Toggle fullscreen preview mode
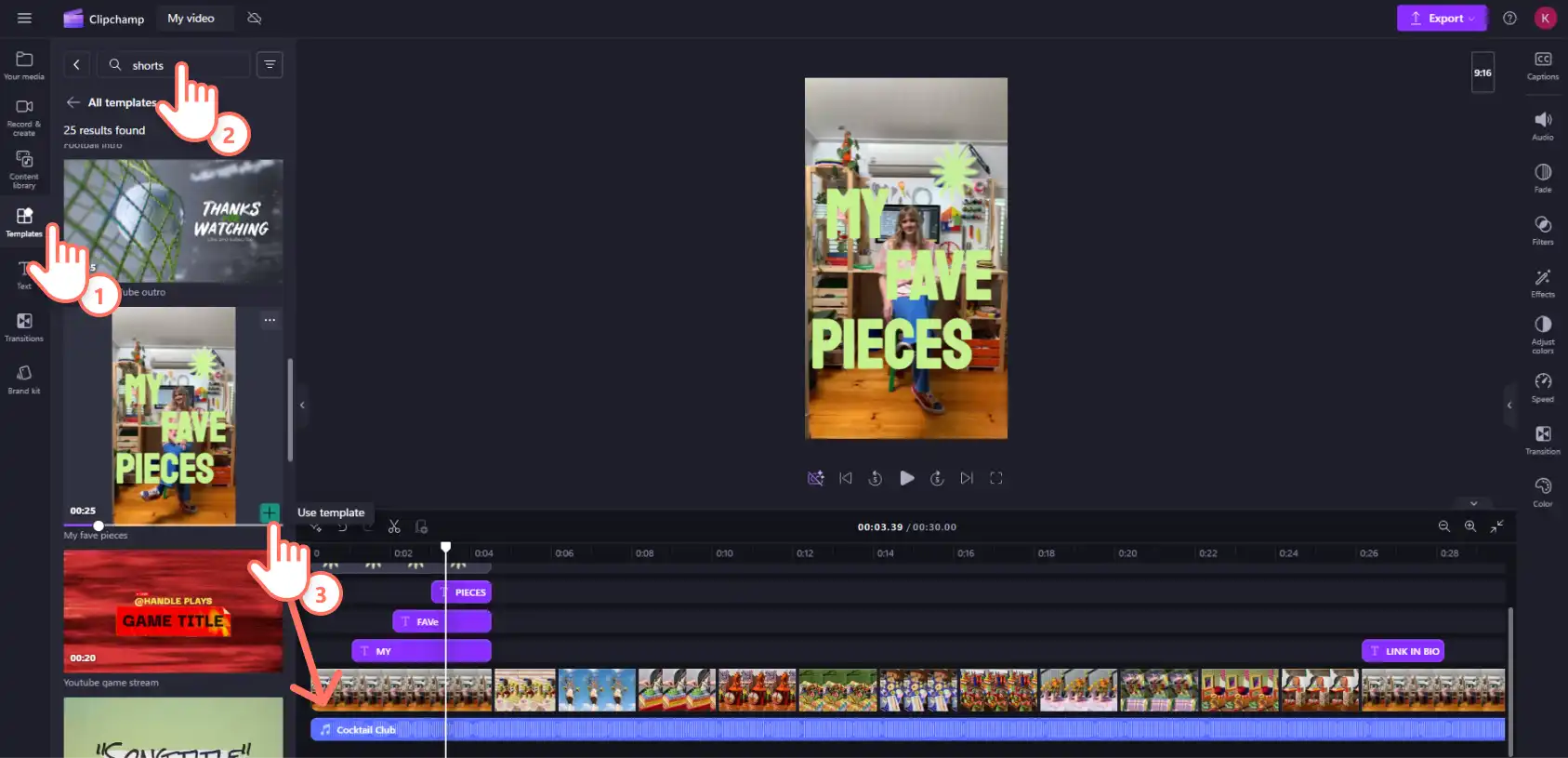The height and width of the screenshot is (758, 1568). click(995, 478)
